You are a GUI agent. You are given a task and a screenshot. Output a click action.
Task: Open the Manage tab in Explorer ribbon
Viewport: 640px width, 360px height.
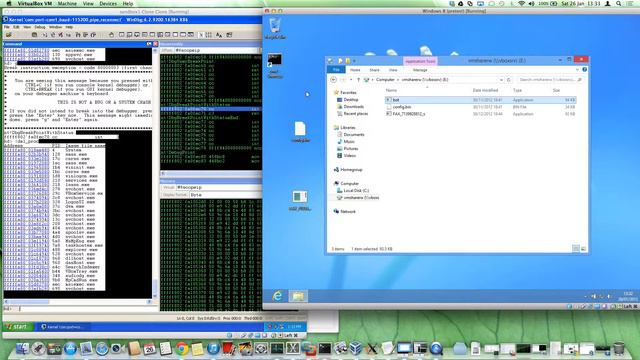(420, 70)
